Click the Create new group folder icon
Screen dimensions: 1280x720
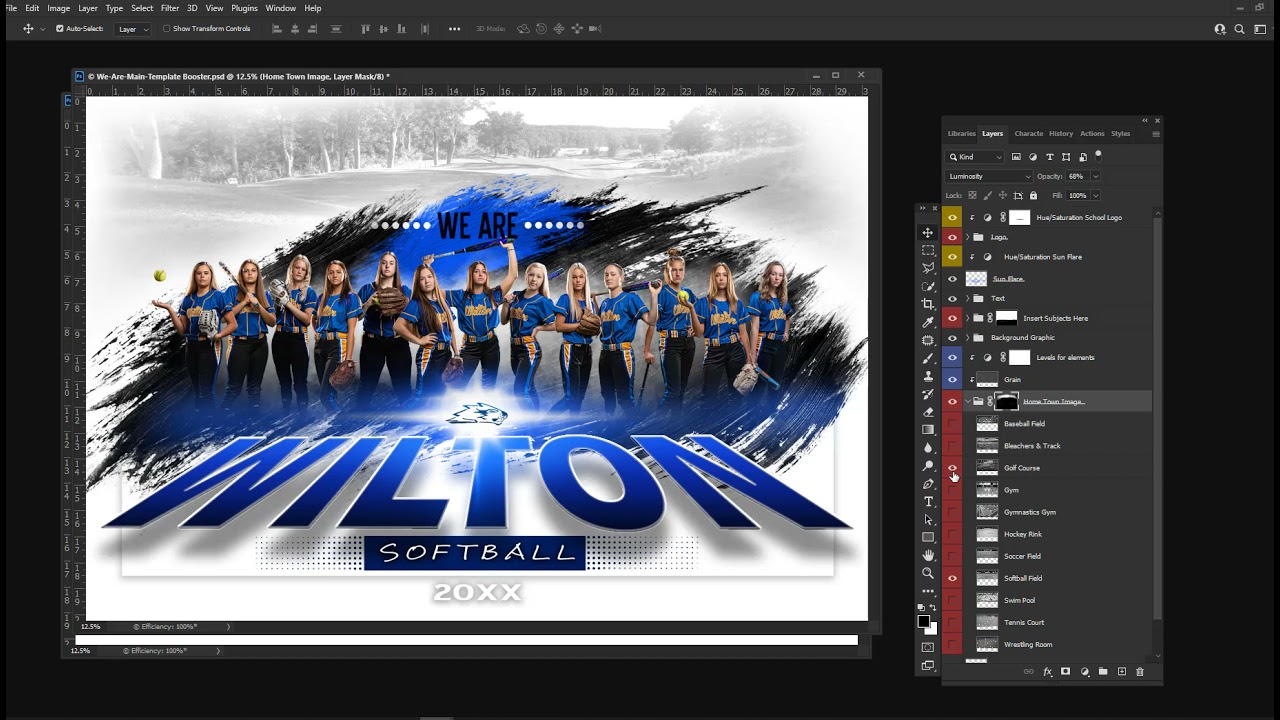click(x=1103, y=672)
